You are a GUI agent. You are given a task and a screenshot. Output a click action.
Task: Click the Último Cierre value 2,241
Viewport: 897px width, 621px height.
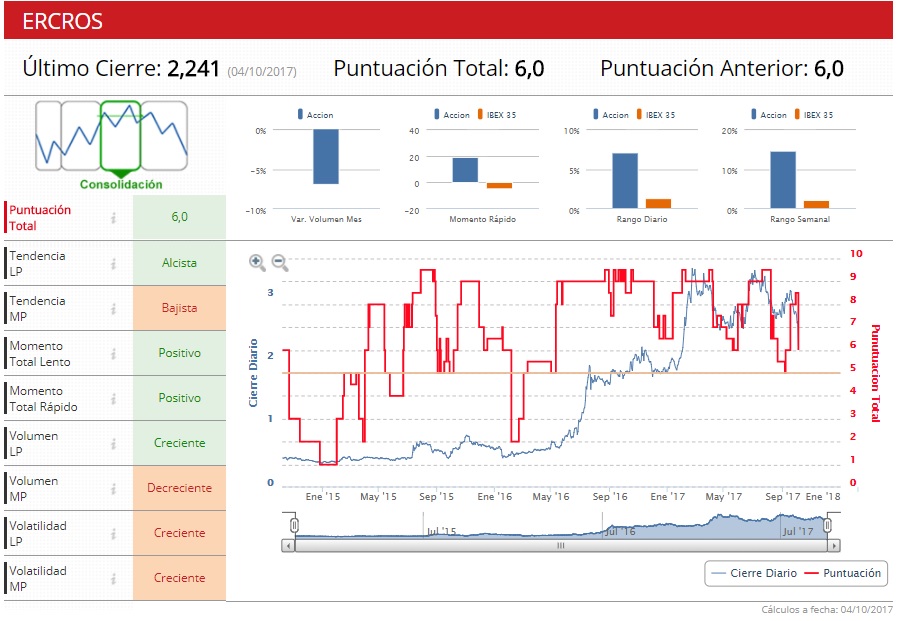click(193, 69)
